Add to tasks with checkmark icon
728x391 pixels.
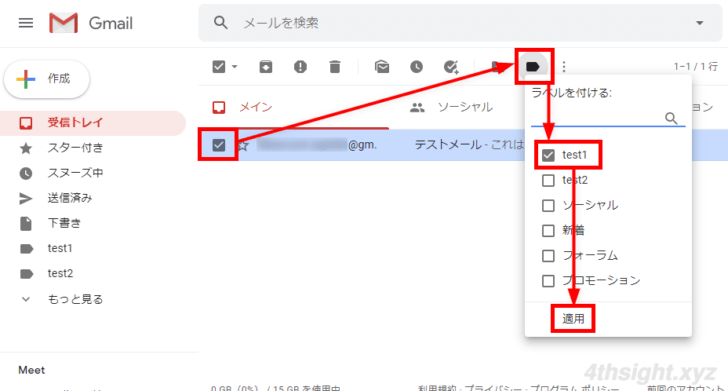[x=451, y=67]
